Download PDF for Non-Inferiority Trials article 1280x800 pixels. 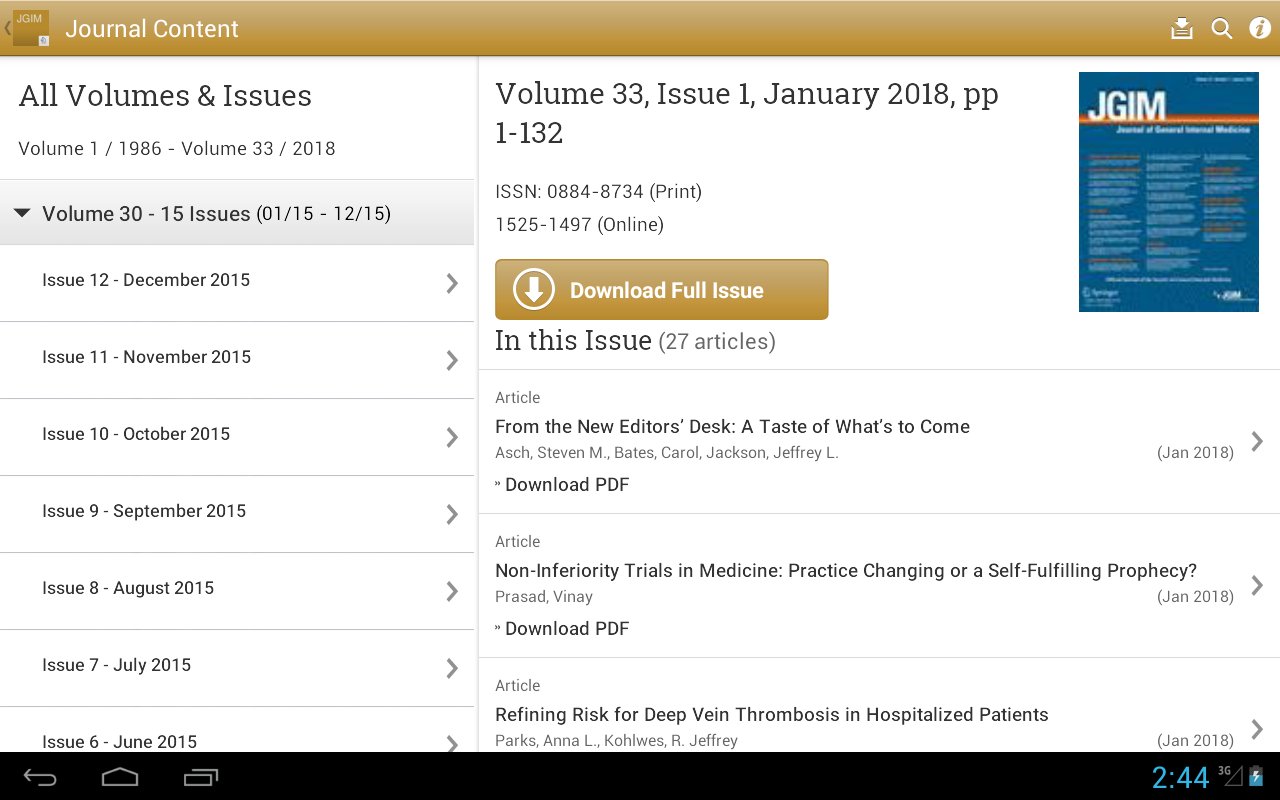click(x=566, y=628)
